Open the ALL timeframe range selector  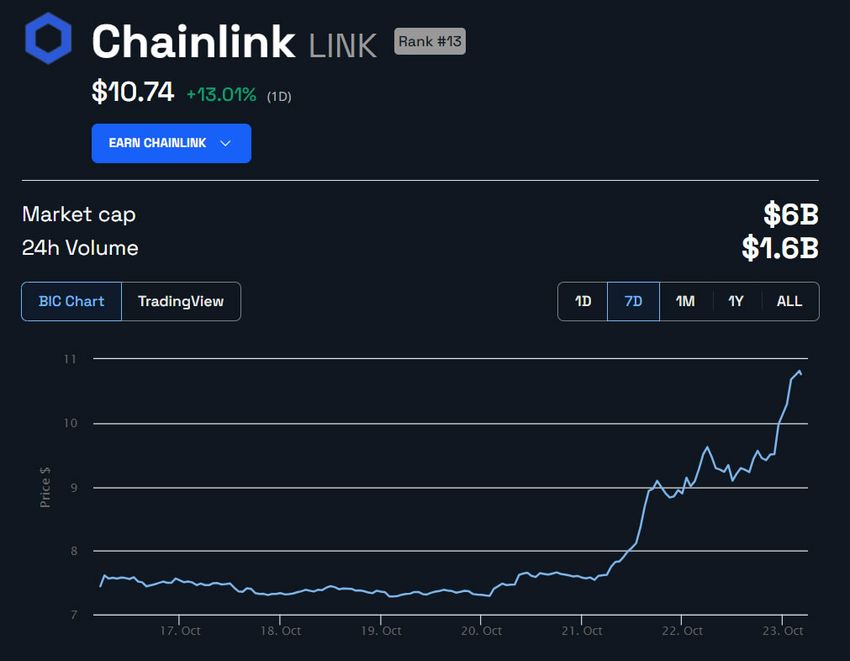(x=789, y=301)
